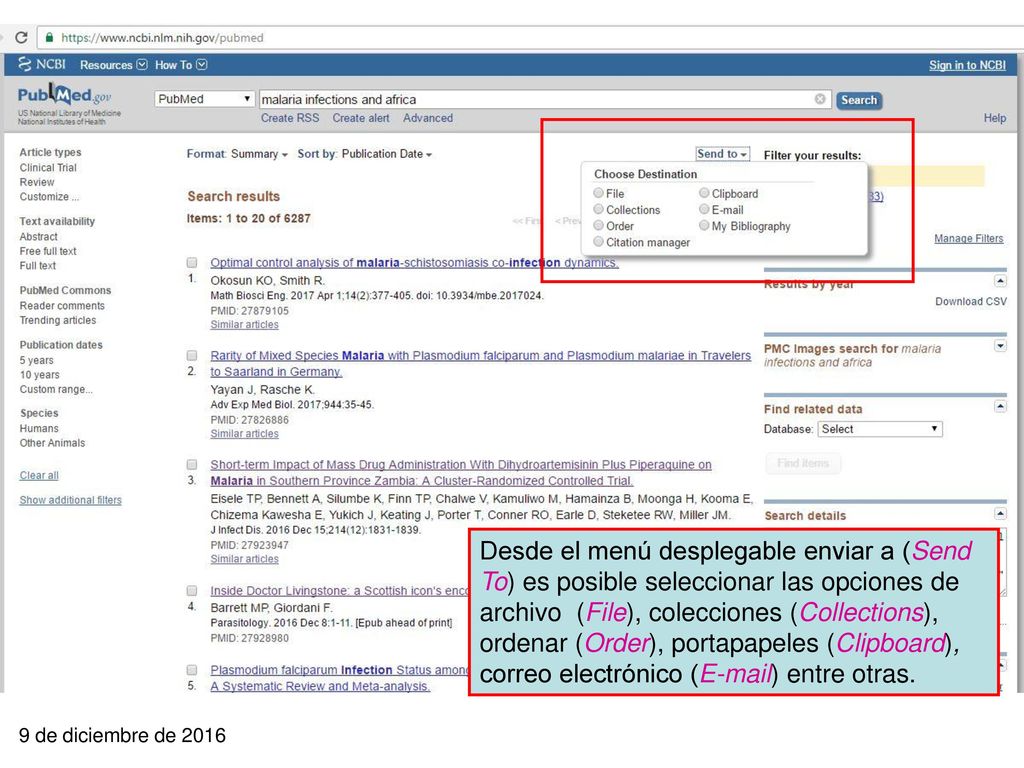Image resolution: width=1024 pixels, height=768 pixels.
Task: Open the Advanced search link
Action: pos(428,118)
